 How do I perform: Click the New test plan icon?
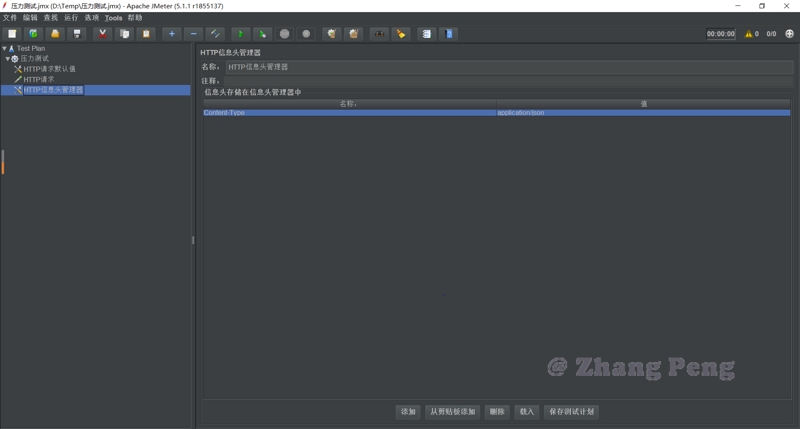pos(12,34)
